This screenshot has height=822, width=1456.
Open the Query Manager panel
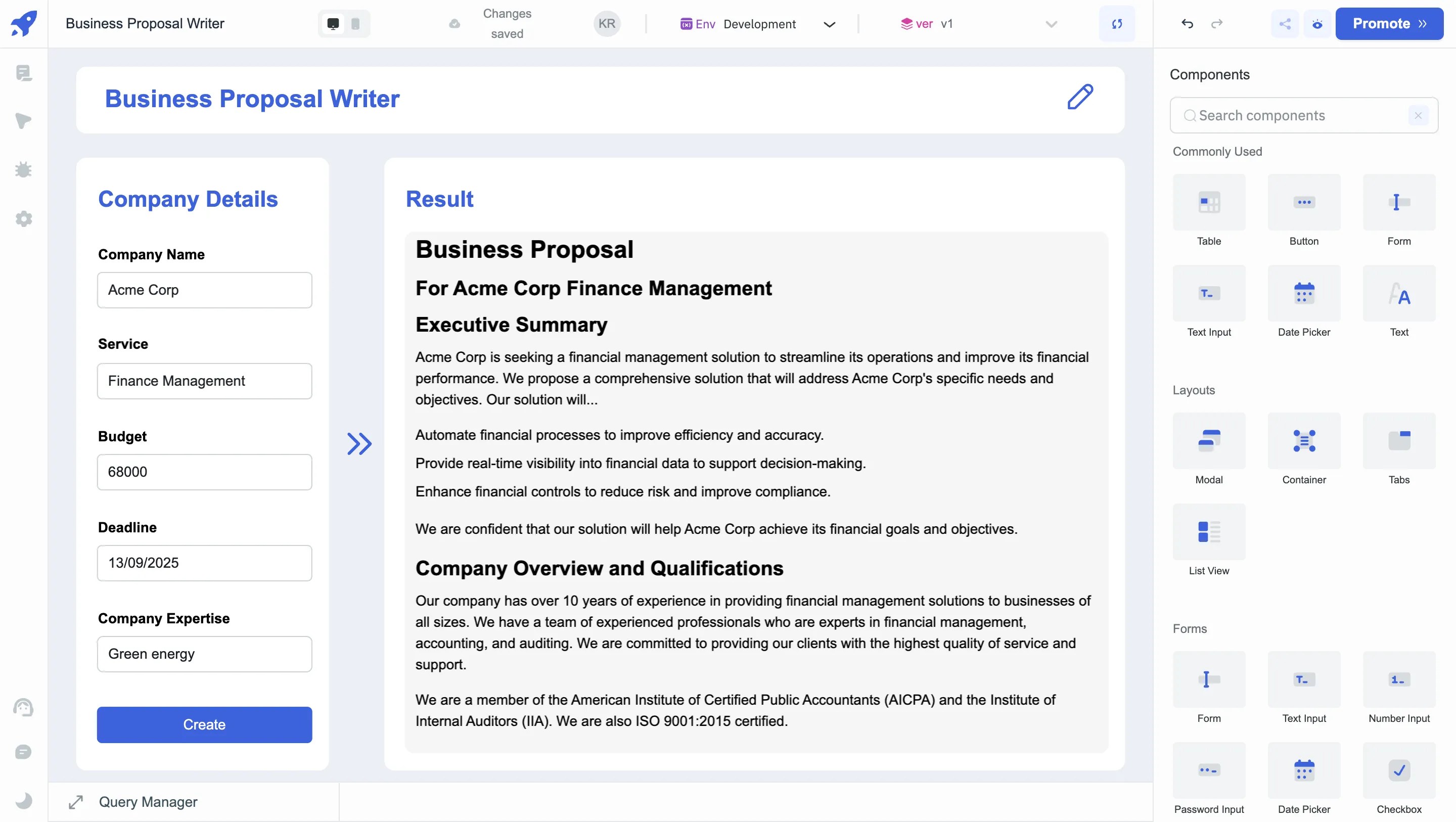click(148, 802)
